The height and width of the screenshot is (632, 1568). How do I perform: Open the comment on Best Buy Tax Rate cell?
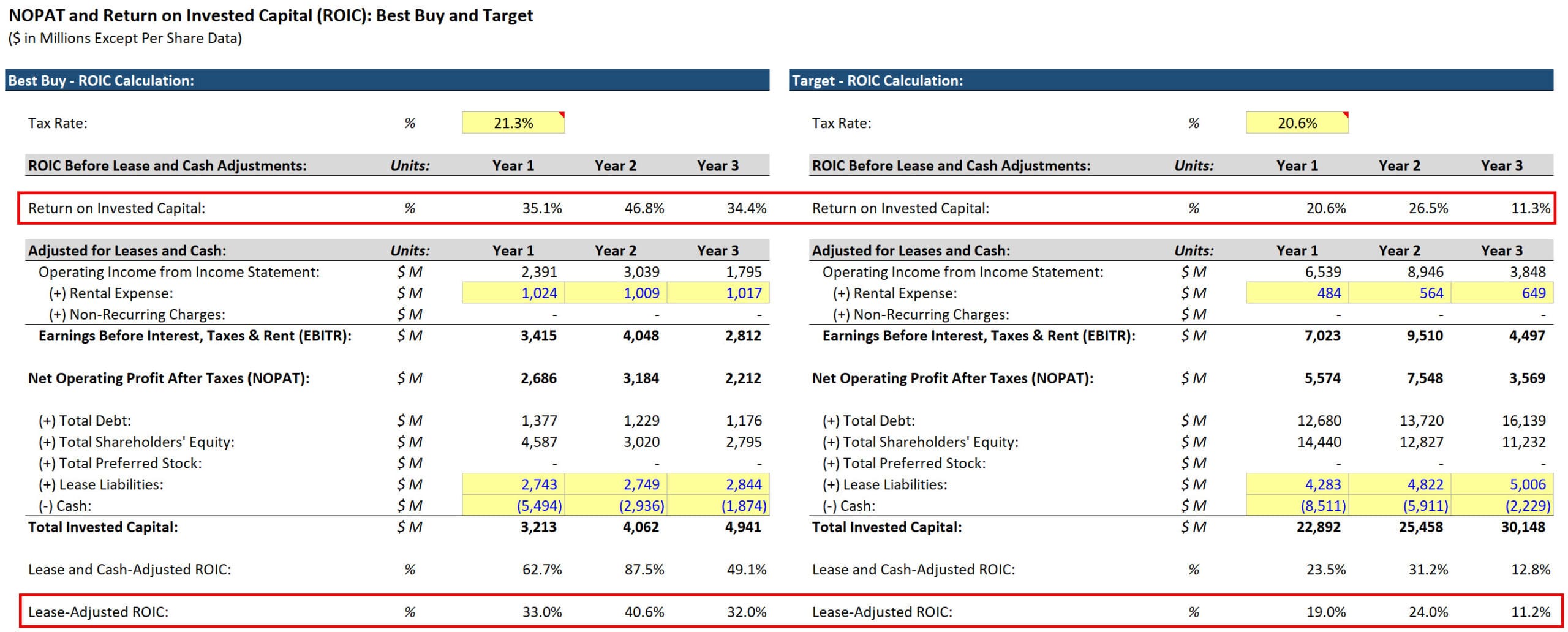pyautogui.click(x=562, y=113)
